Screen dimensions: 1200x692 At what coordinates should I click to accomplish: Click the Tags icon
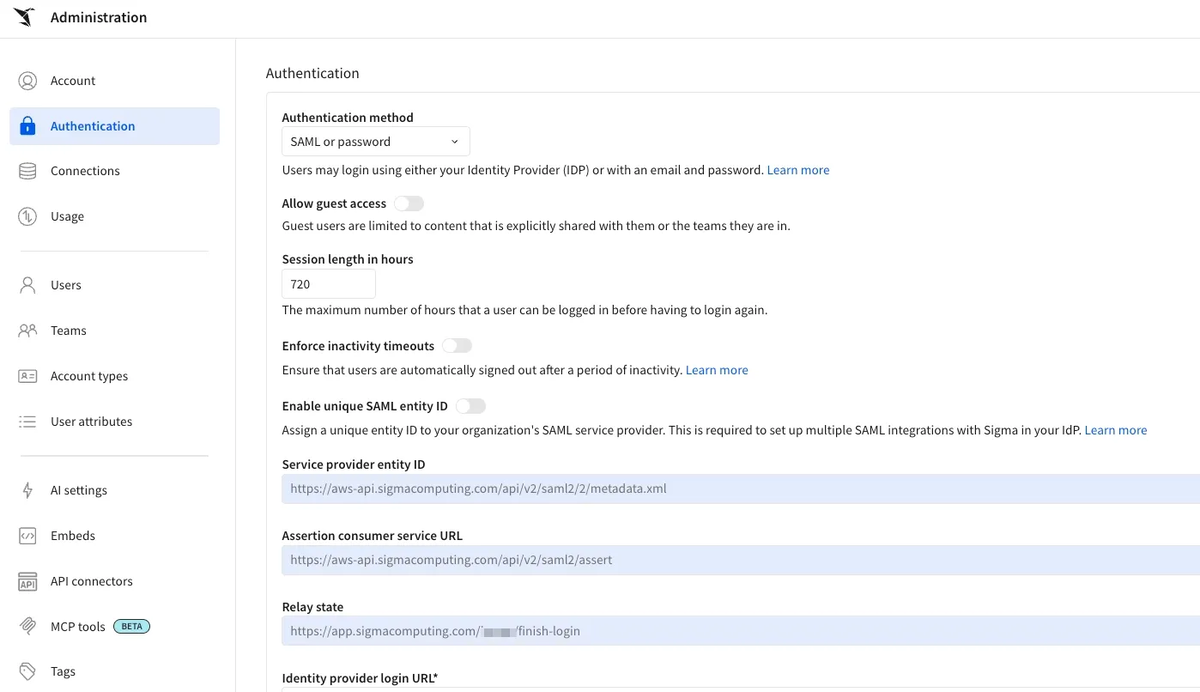pyautogui.click(x=28, y=672)
